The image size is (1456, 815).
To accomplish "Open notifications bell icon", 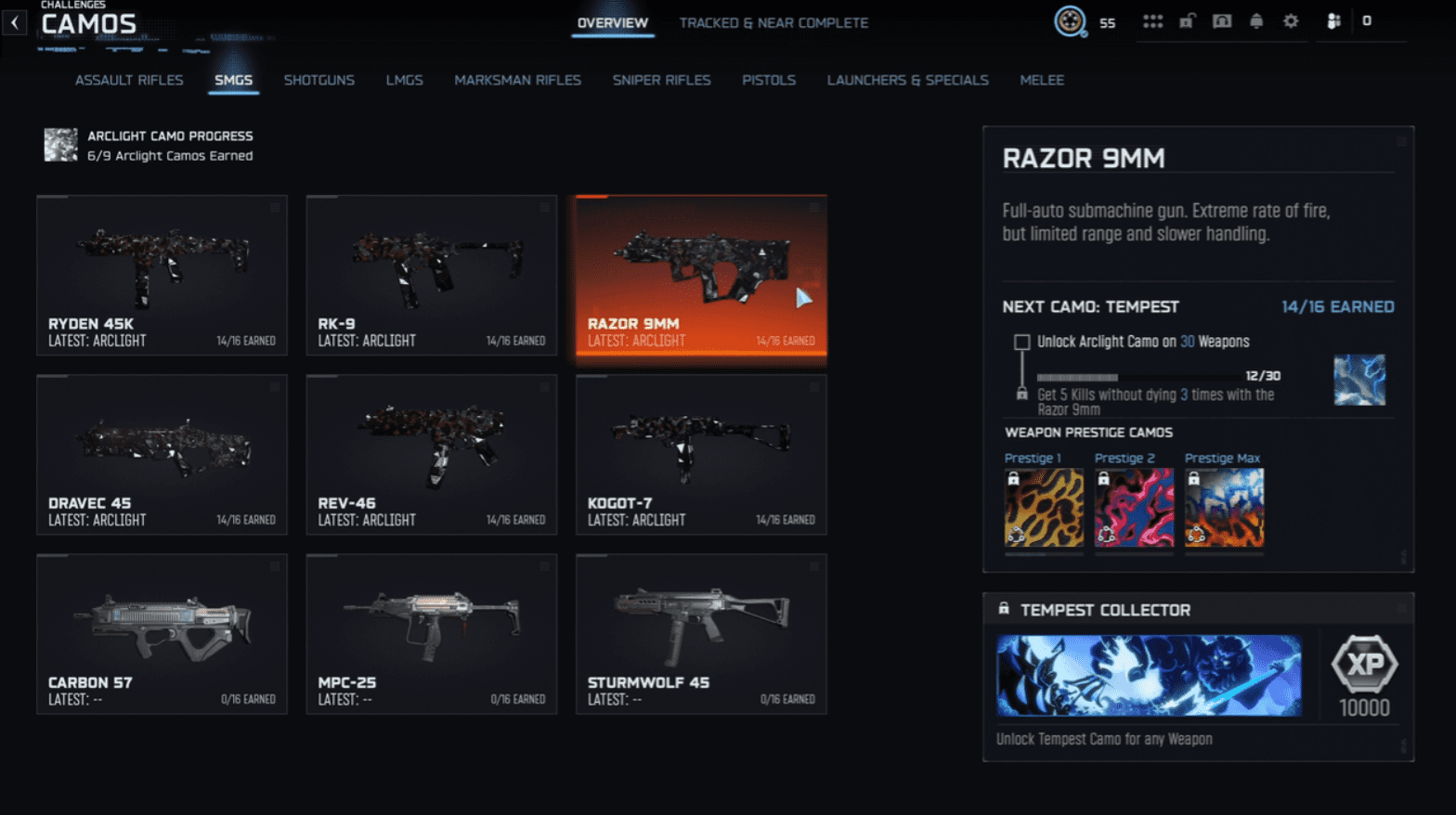I will 1256,21.
